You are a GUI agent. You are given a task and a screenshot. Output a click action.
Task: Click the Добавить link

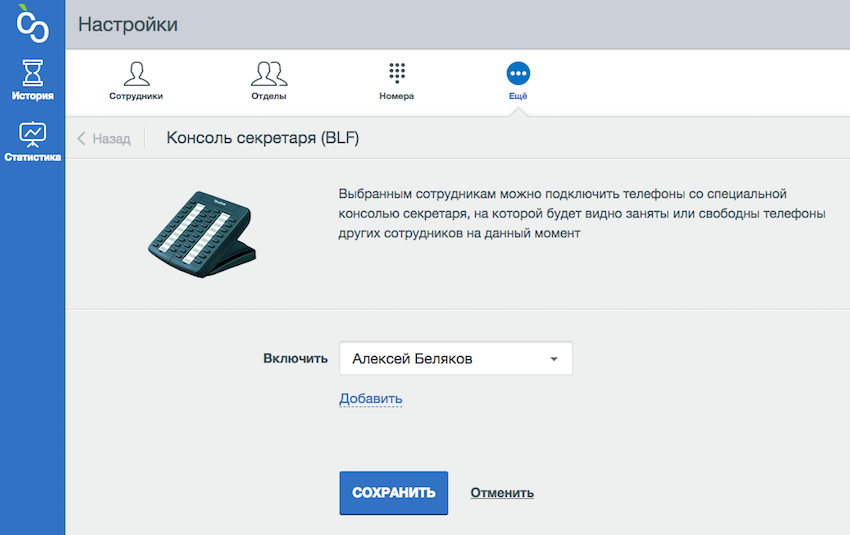(371, 398)
